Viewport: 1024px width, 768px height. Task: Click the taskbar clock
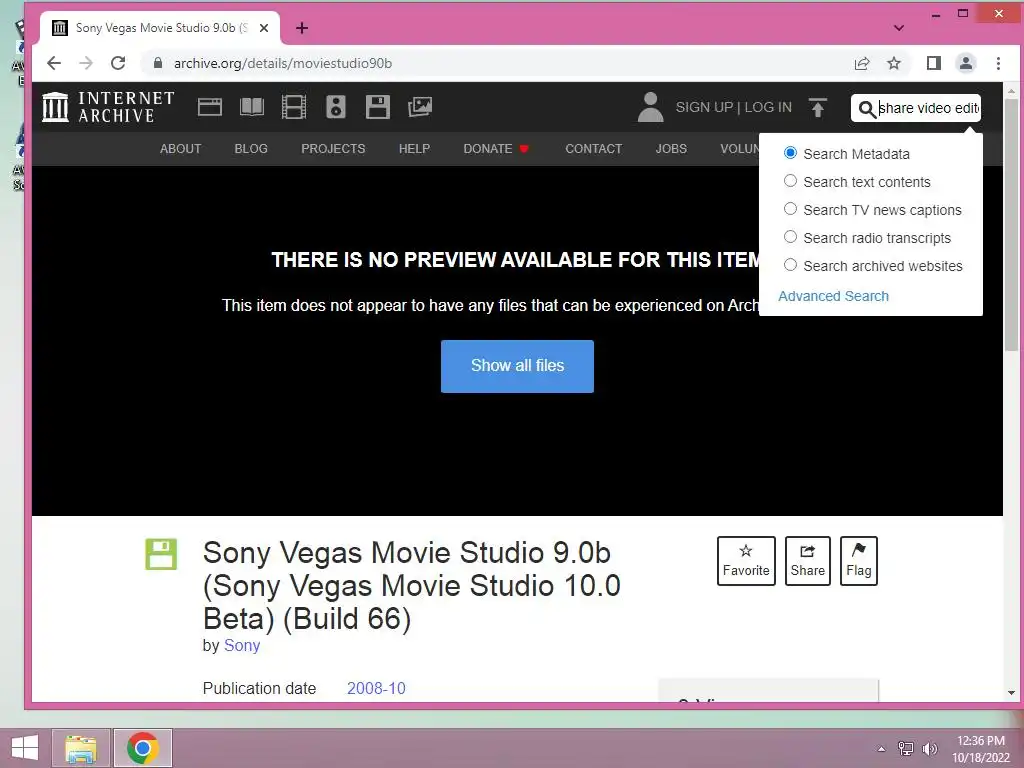click(x=980, y=749)
